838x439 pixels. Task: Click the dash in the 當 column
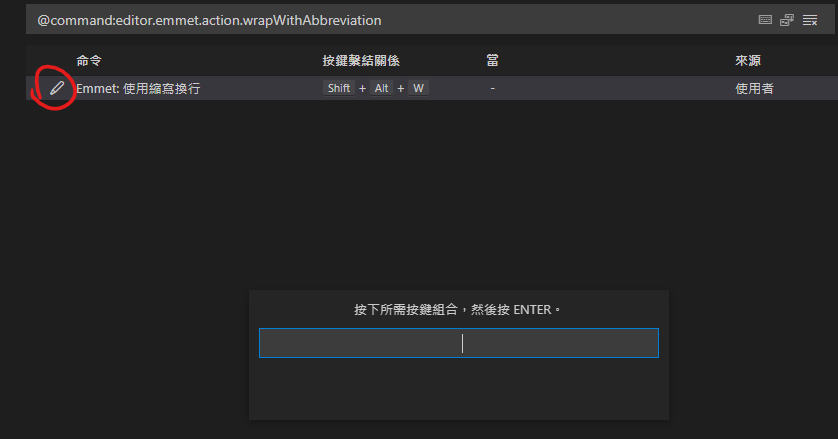pyautogui.click(x=493, y=88)
